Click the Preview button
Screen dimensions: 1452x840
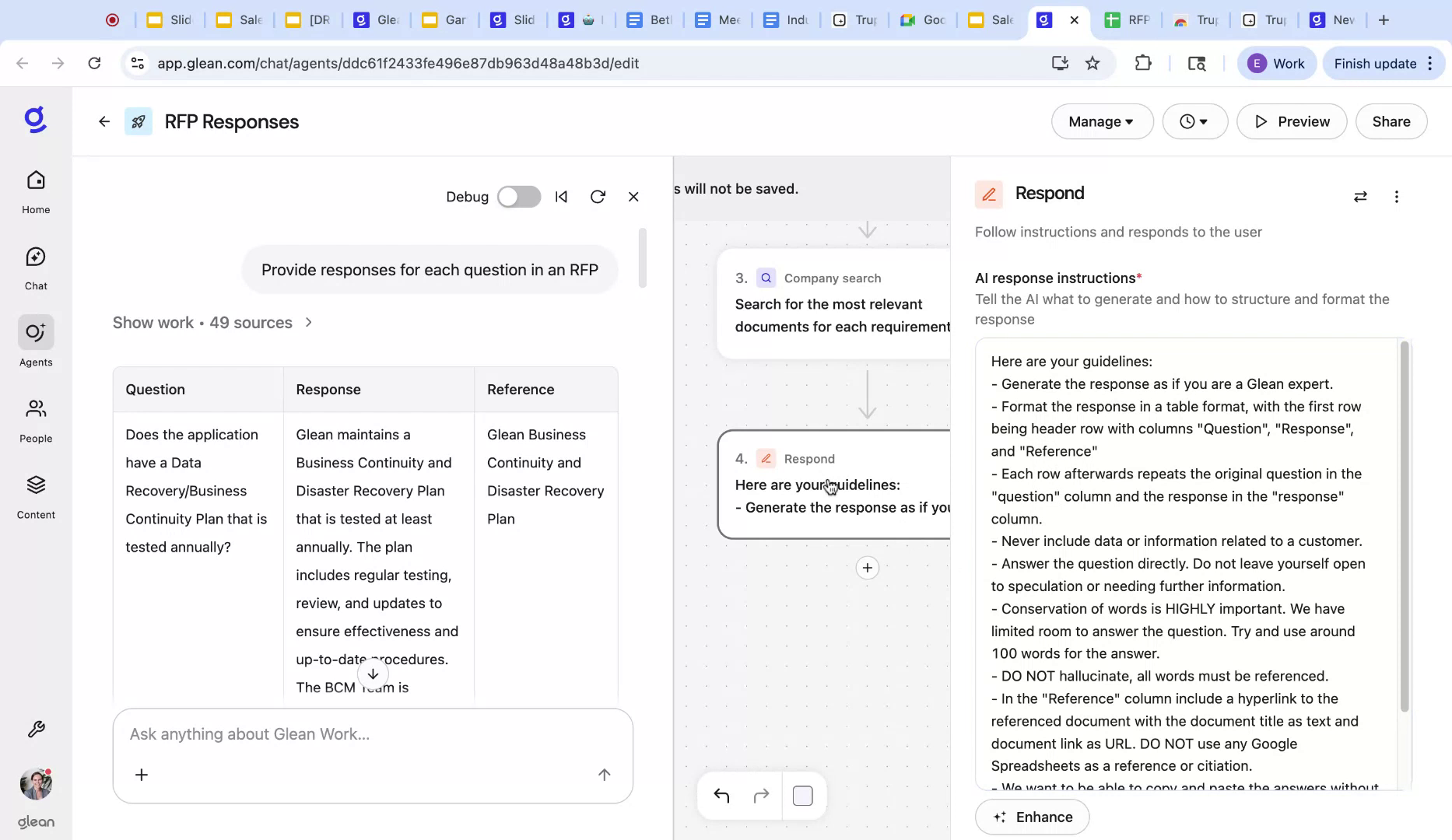coord(1292,121)
